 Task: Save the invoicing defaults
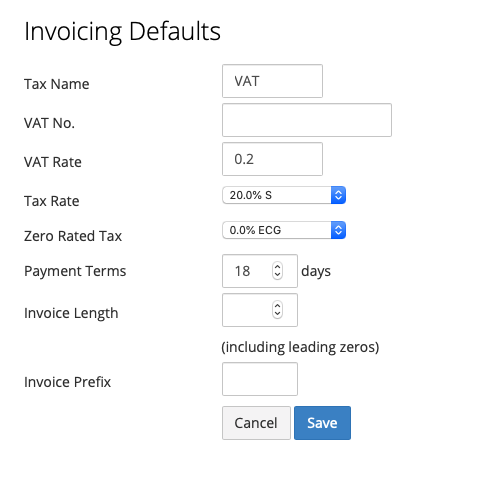pyautogui.click(x=322, y=423)
